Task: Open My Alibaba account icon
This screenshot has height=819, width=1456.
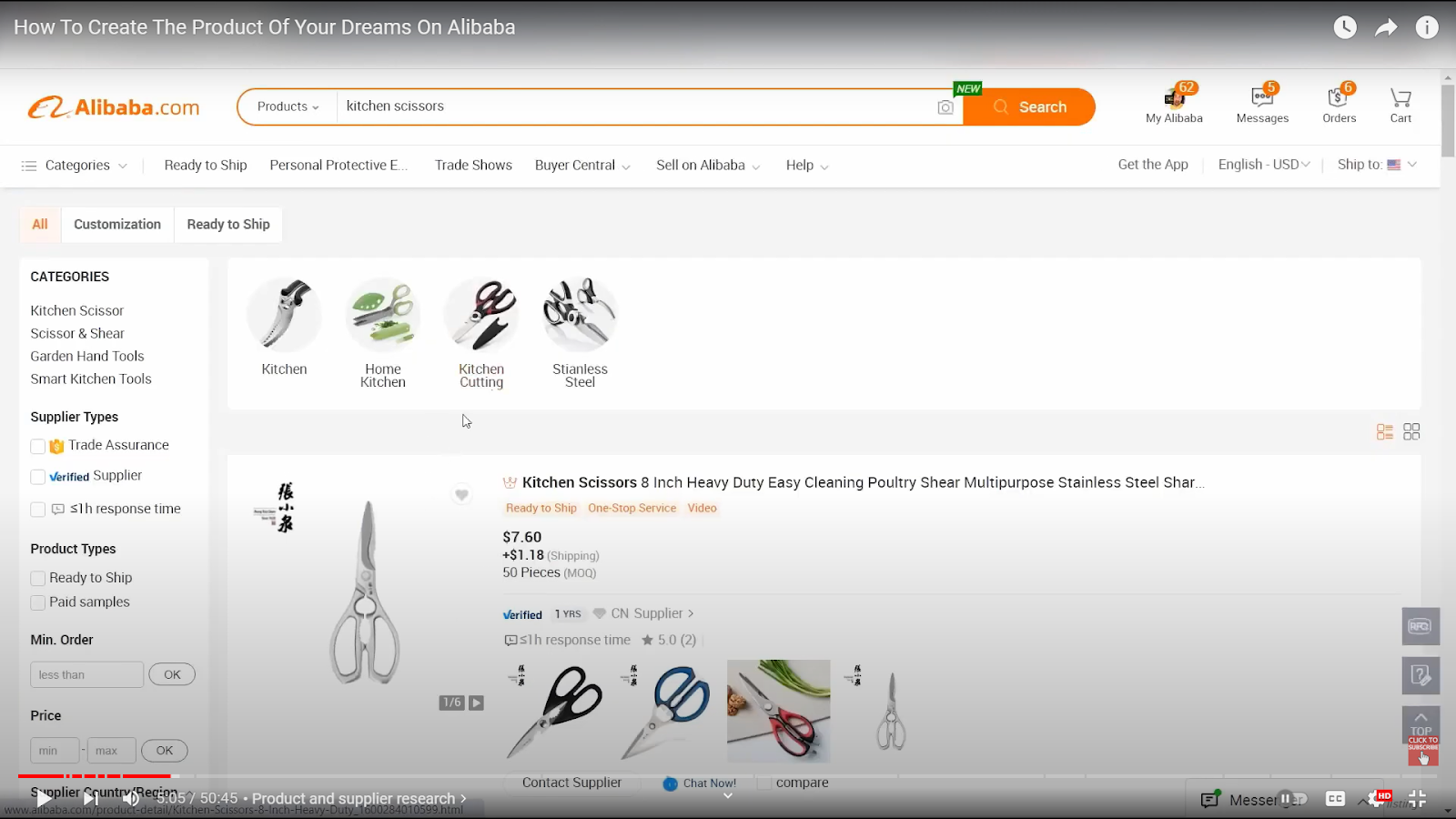Action: pyautogui.click(x=1174, y=97)
